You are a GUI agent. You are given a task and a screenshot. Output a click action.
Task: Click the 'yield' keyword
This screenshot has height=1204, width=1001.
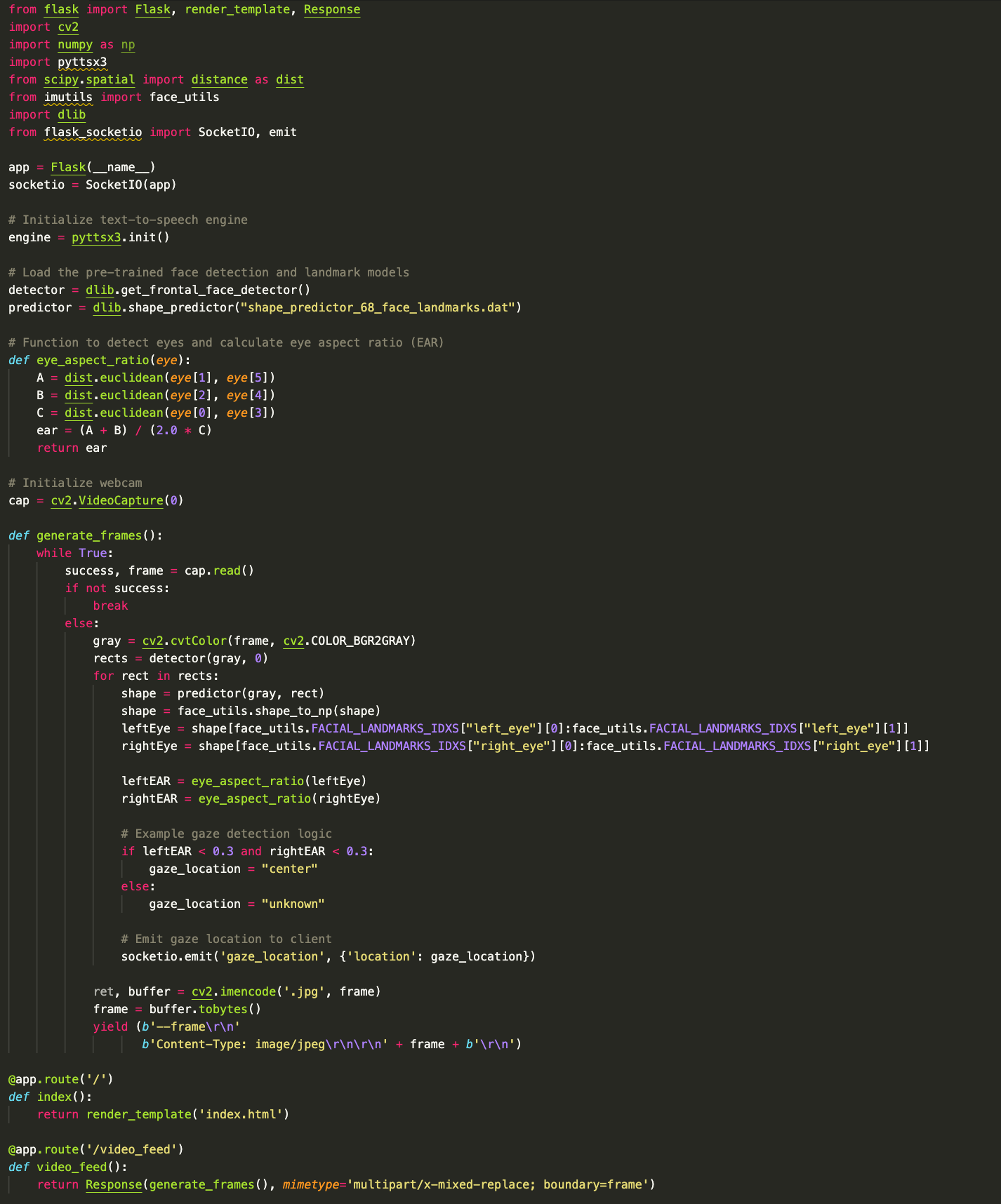click(110, 1027)
